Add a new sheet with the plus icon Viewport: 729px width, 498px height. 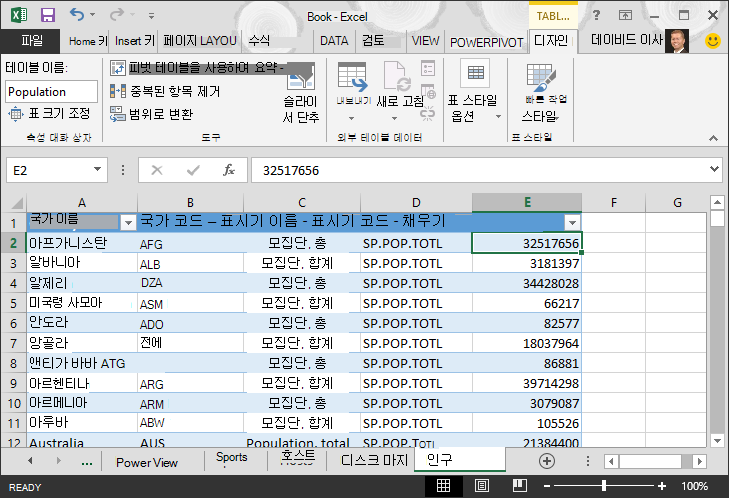coord(547,461)
